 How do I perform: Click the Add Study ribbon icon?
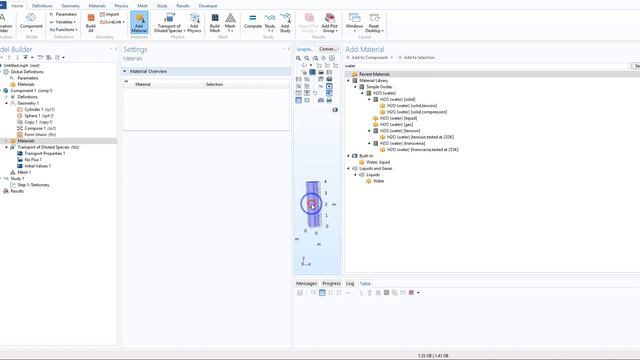coord(285,23)
